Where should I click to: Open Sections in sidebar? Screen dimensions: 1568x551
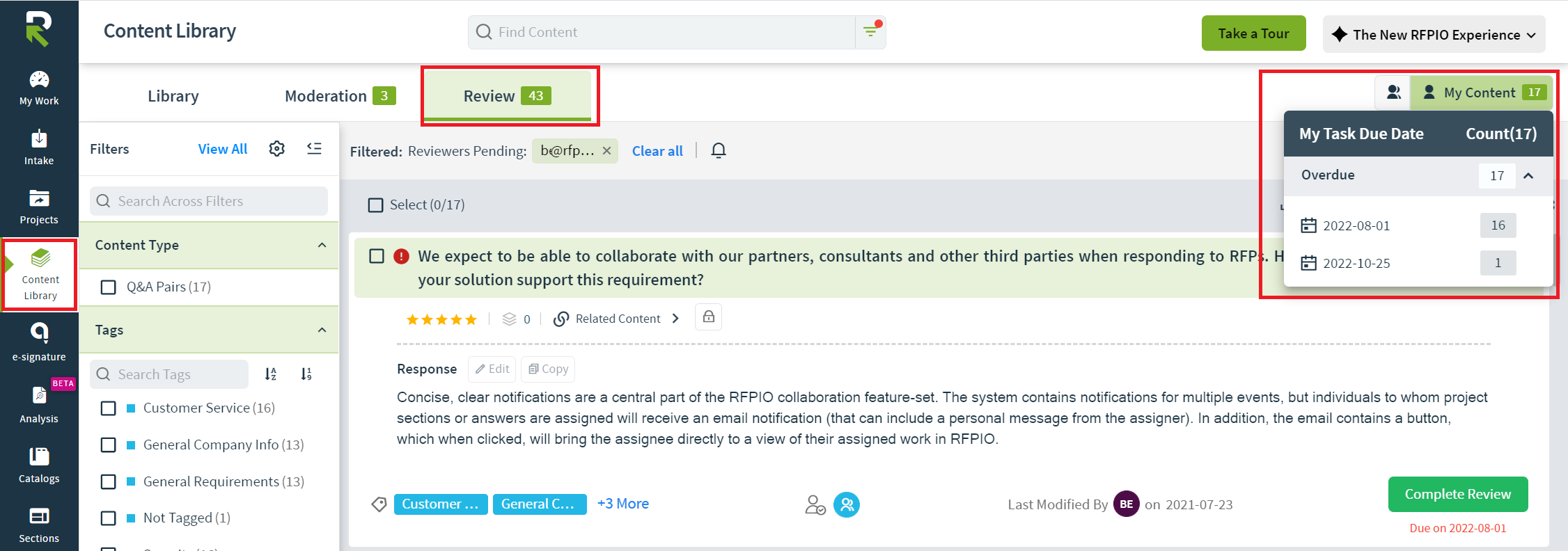pos(39,525)
